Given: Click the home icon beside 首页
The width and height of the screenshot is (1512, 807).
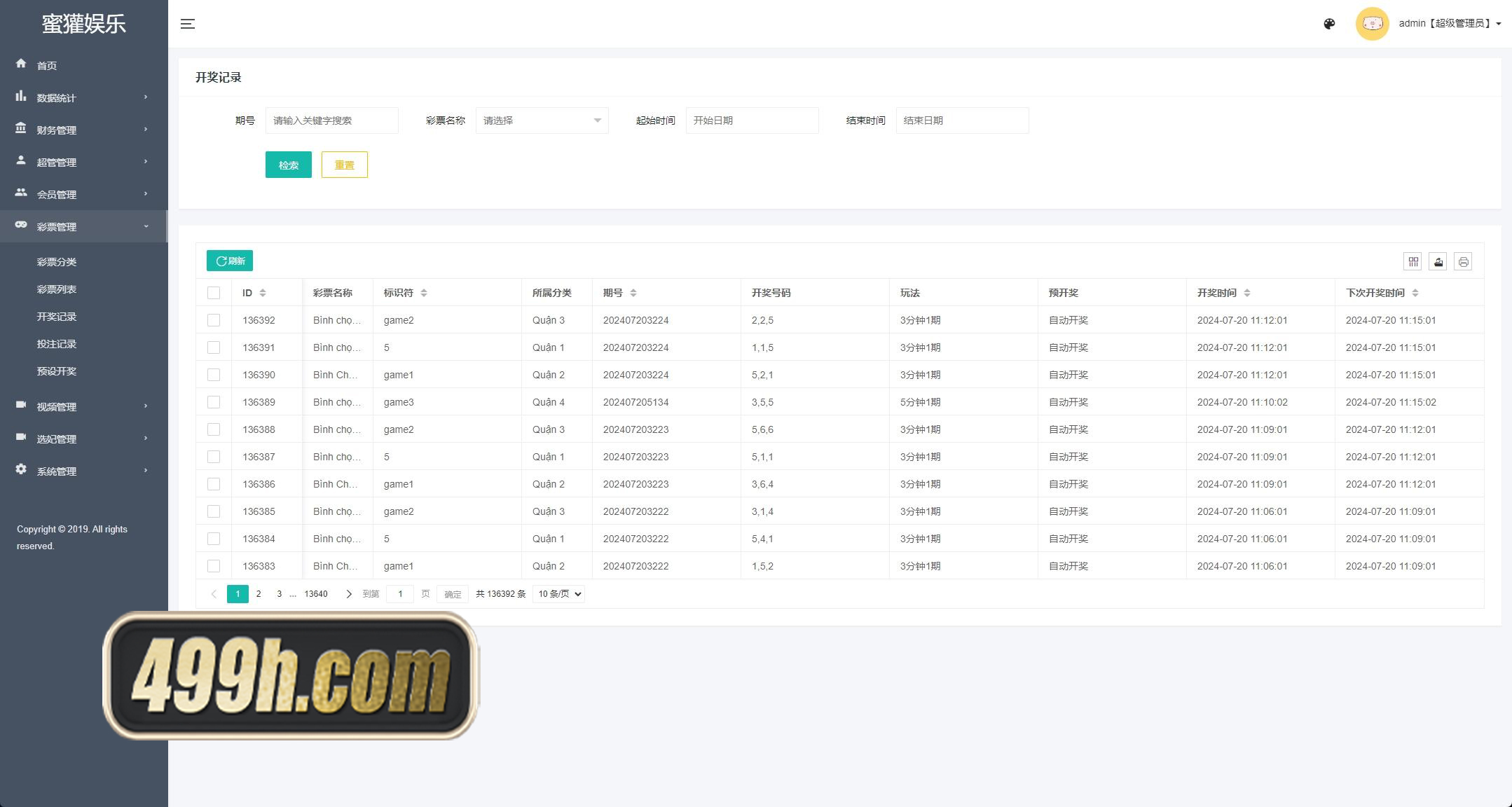Looking at the screenshot, I should tap(21, 64).
